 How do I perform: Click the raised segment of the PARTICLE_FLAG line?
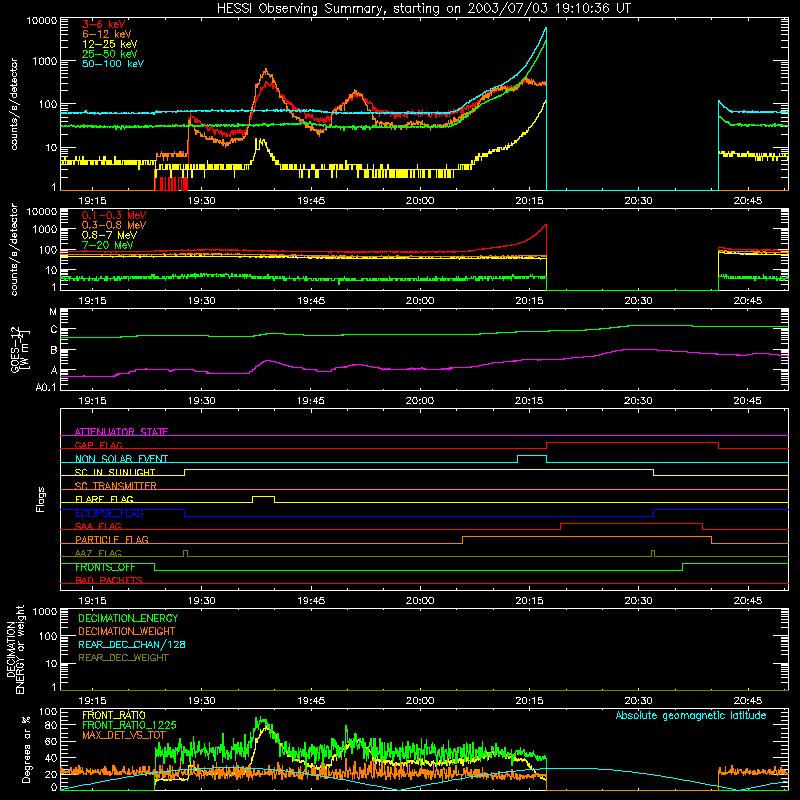click(x=587, y=537)
